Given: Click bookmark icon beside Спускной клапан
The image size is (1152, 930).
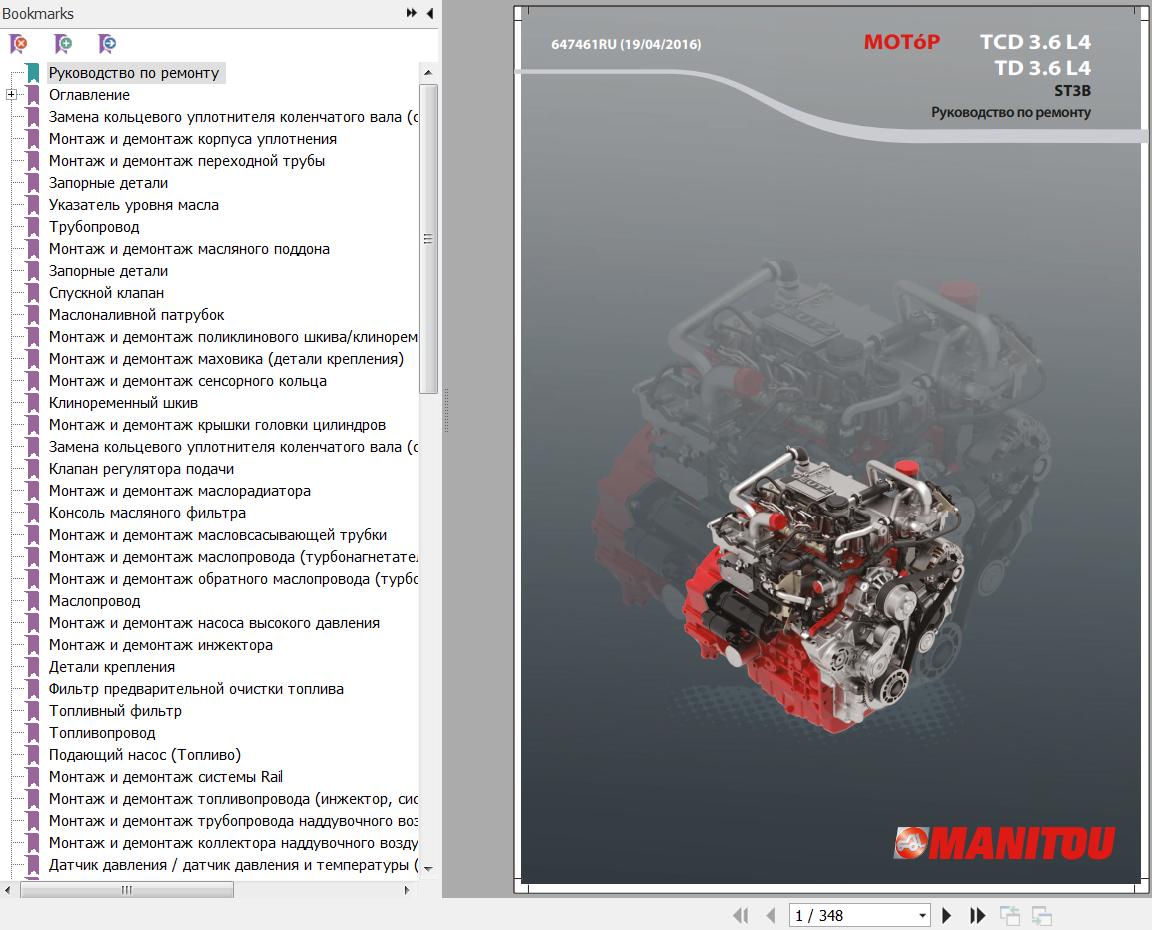Looking at the screenshot, I should coord(33,293).
